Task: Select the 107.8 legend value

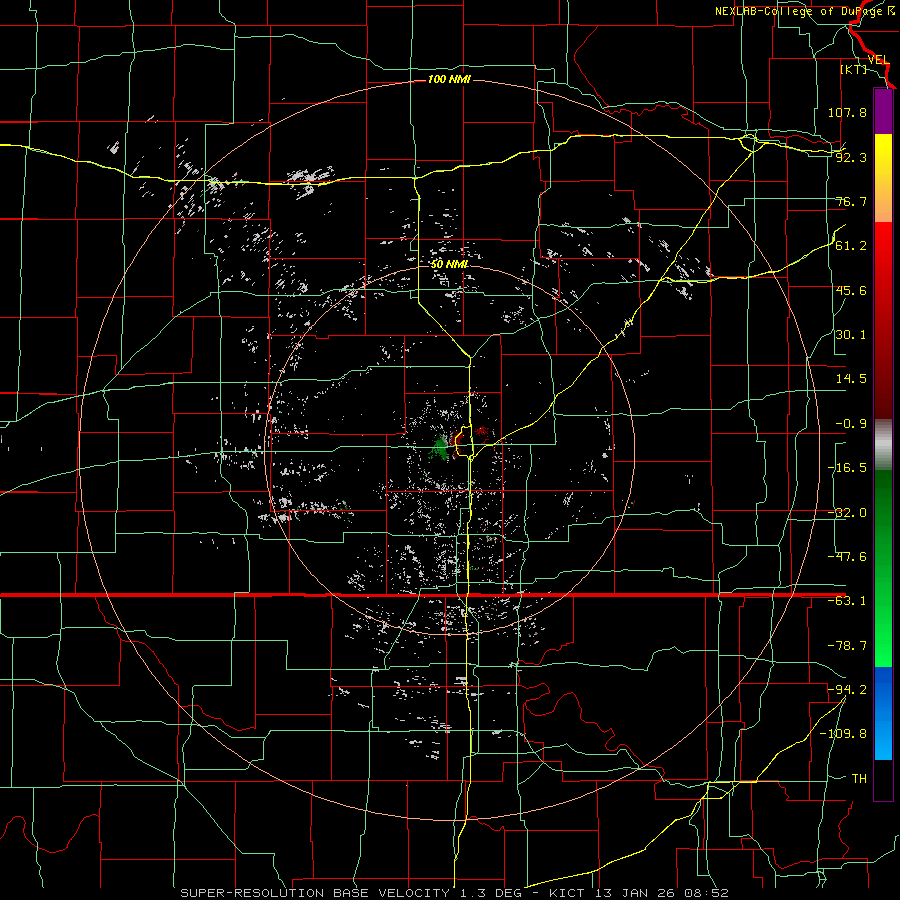Action: tap(847, 112)
